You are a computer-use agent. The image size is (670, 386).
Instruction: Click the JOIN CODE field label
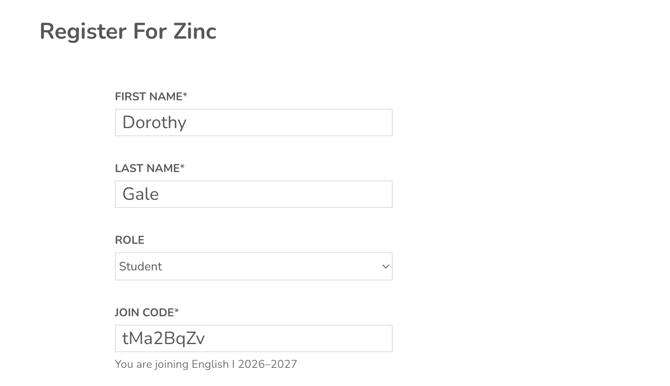pos(144,312)
